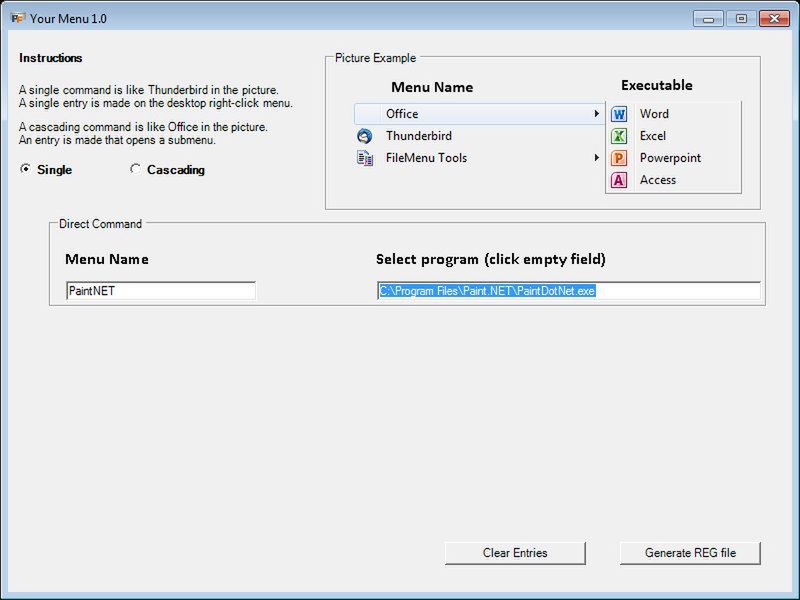This screenshot has height=600, width=800.
Task: Click the Powerpoint text in the example submenu
Action: coord(670,158)
